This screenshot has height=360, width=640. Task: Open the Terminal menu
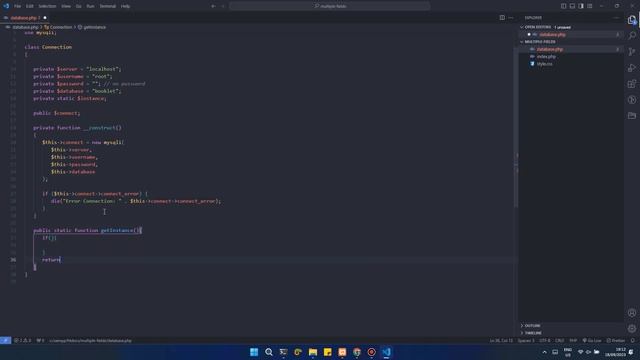pos(108,6)
